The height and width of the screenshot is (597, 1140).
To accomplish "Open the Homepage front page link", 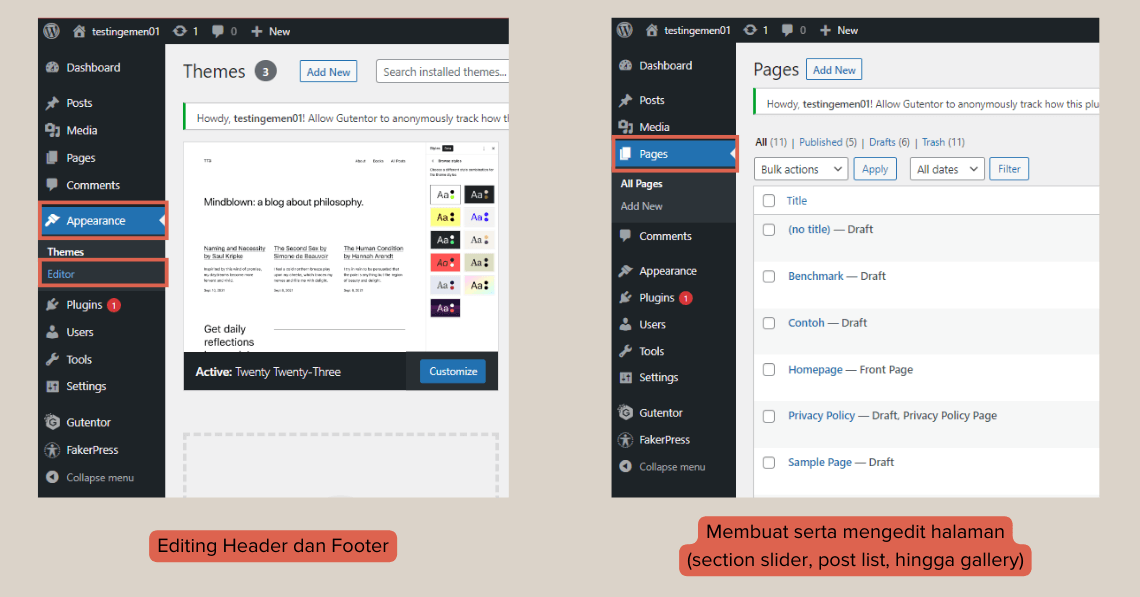I will [x=815, y=369].
